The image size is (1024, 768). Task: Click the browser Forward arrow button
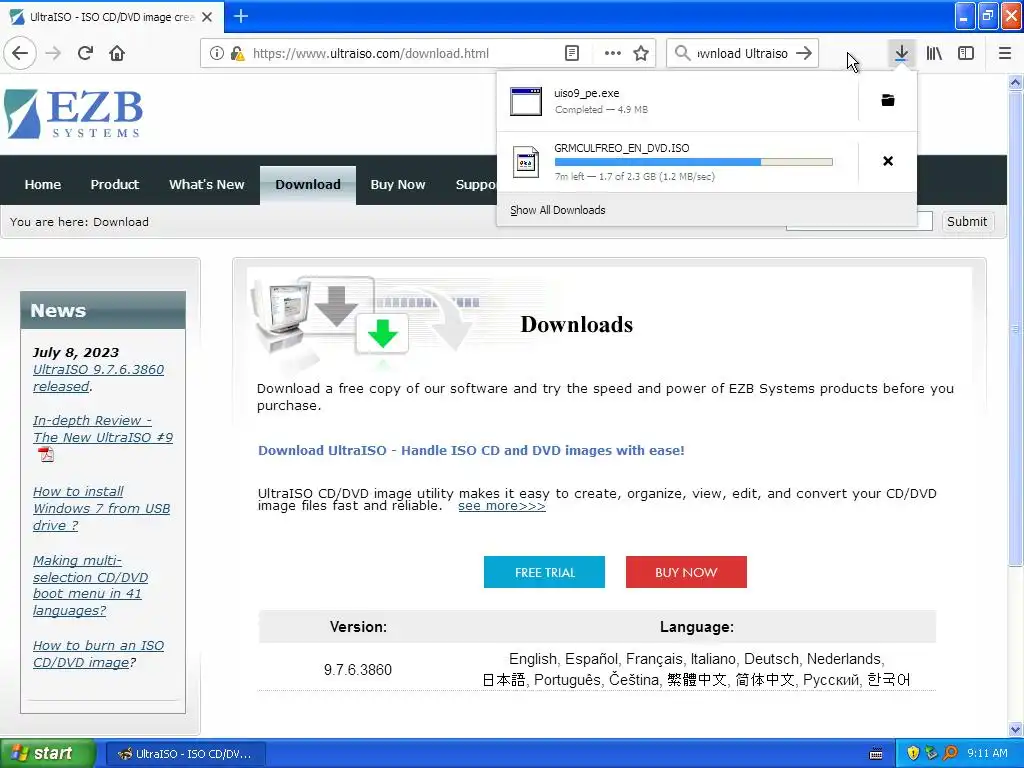click(53, 53)
